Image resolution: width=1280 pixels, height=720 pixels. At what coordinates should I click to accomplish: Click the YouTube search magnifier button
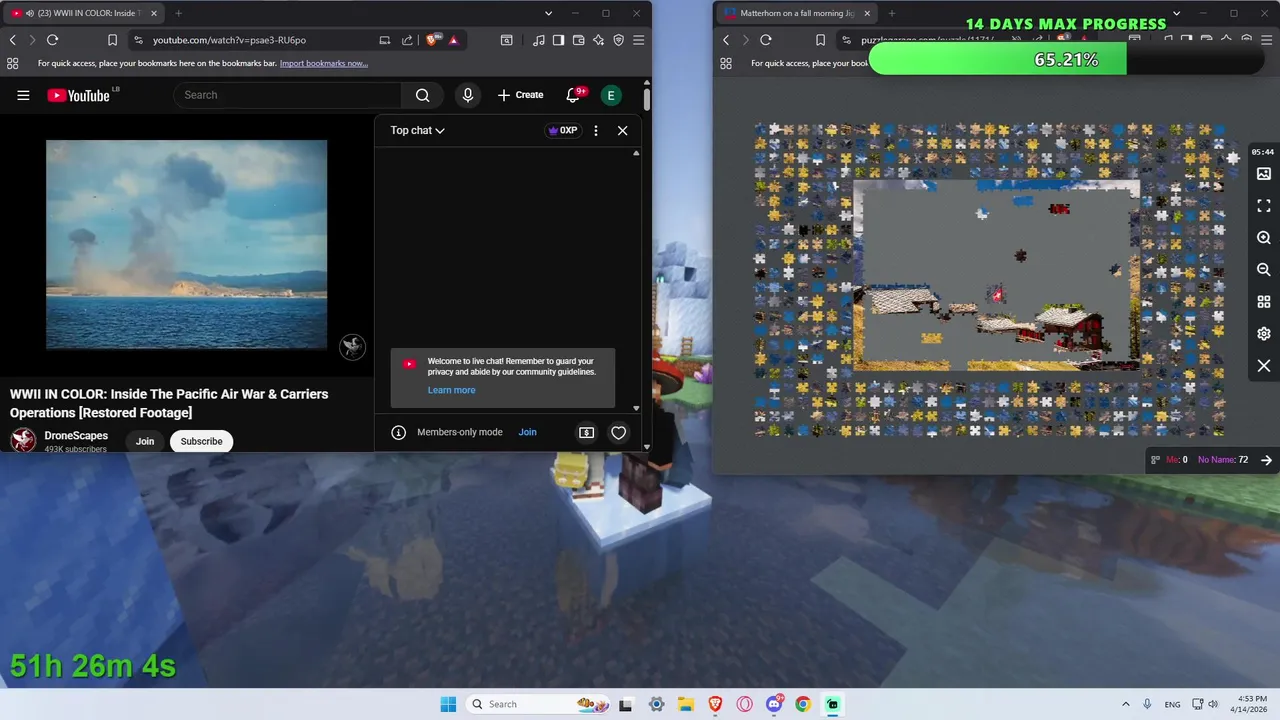point(422,95)
